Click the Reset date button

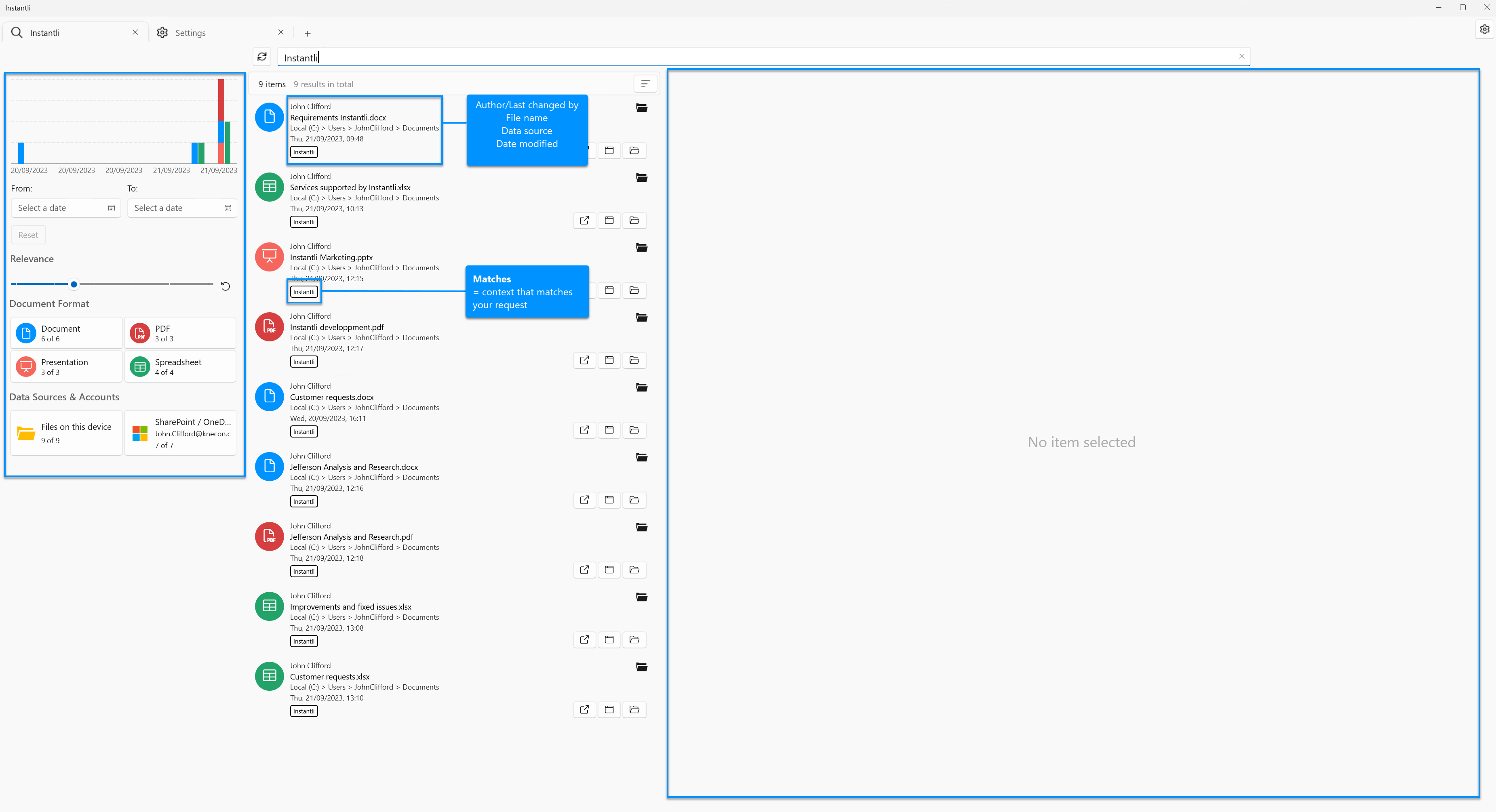click(x=28, y=235)
